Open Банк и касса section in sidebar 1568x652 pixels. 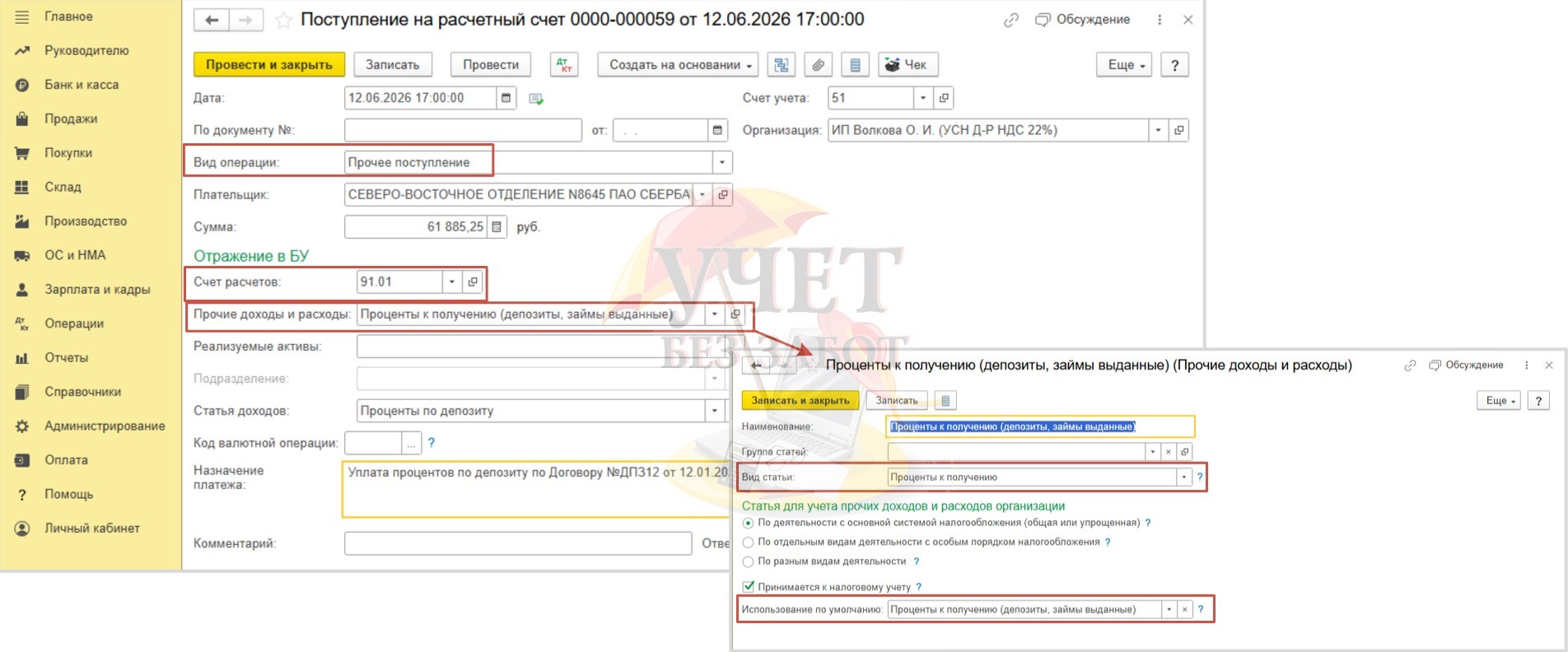[81, 85]
